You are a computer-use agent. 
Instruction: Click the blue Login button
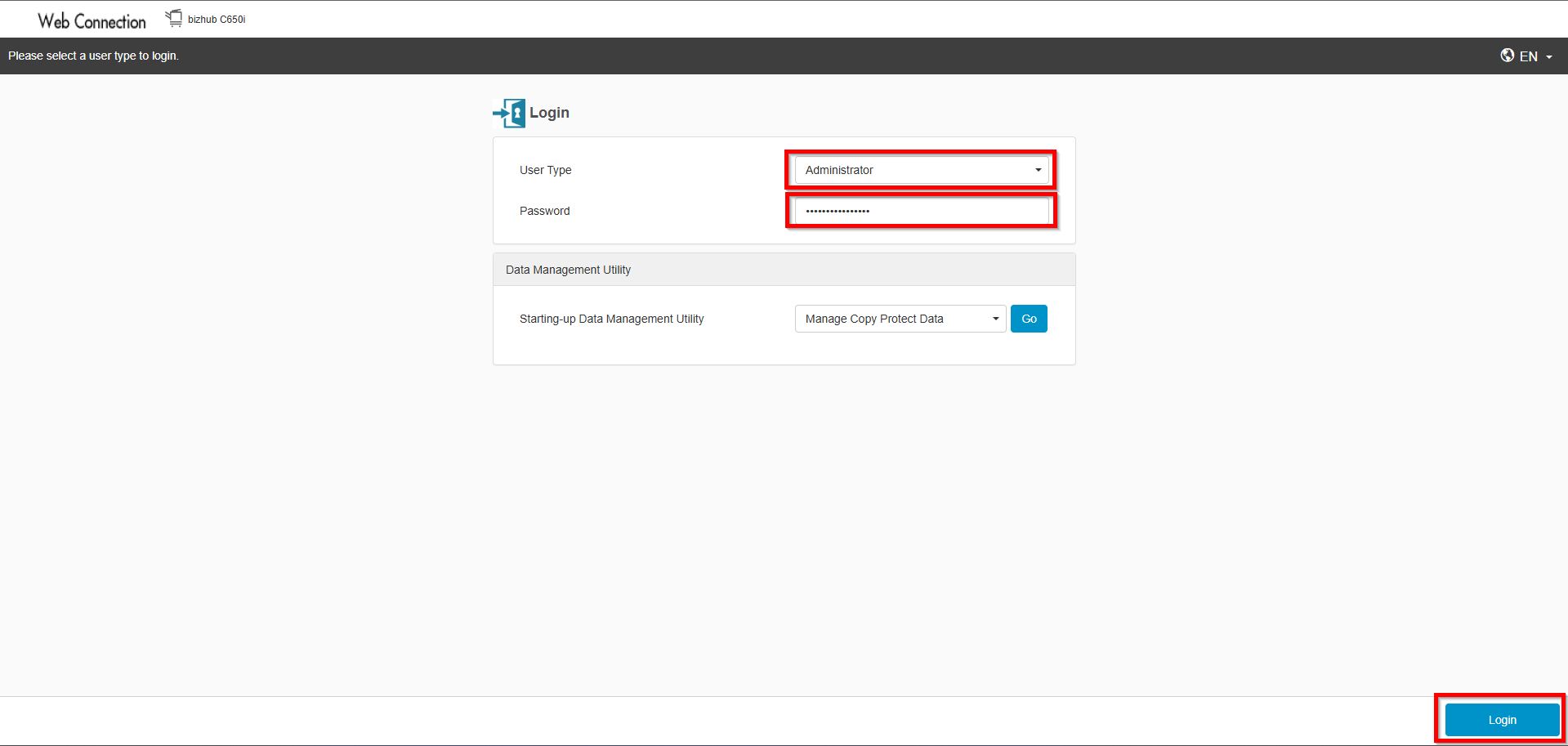pos(1502,720)
